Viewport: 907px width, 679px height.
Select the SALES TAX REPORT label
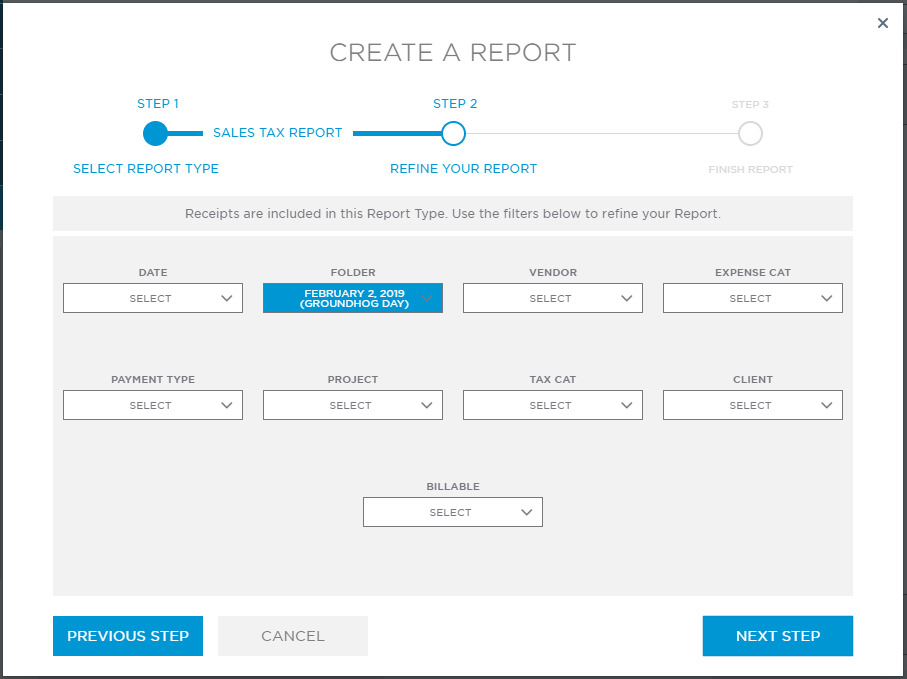point(278,132)
